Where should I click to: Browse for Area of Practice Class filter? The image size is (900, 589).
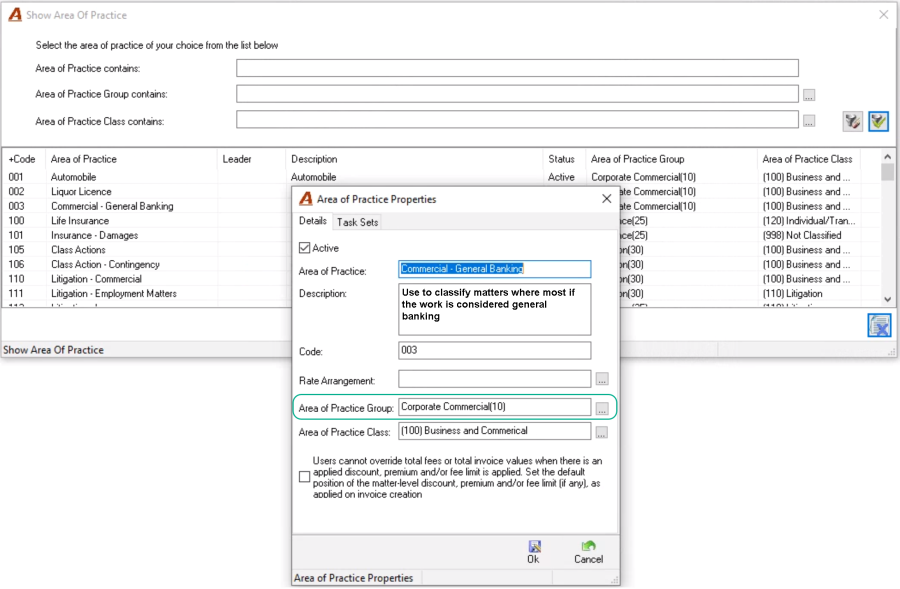click(x=809, y=121)
